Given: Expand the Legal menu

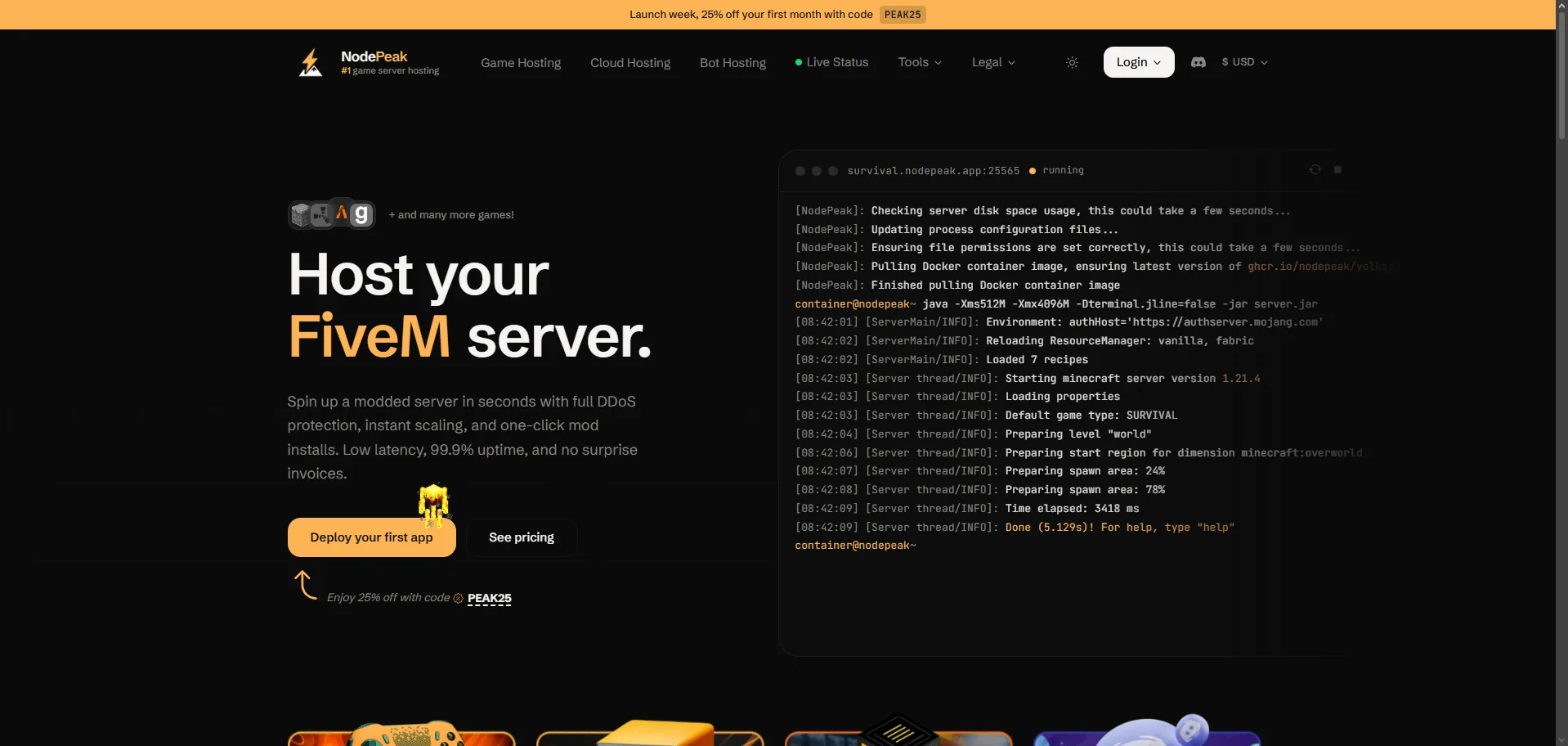Looking at the screenshot, I should point(993,62).
